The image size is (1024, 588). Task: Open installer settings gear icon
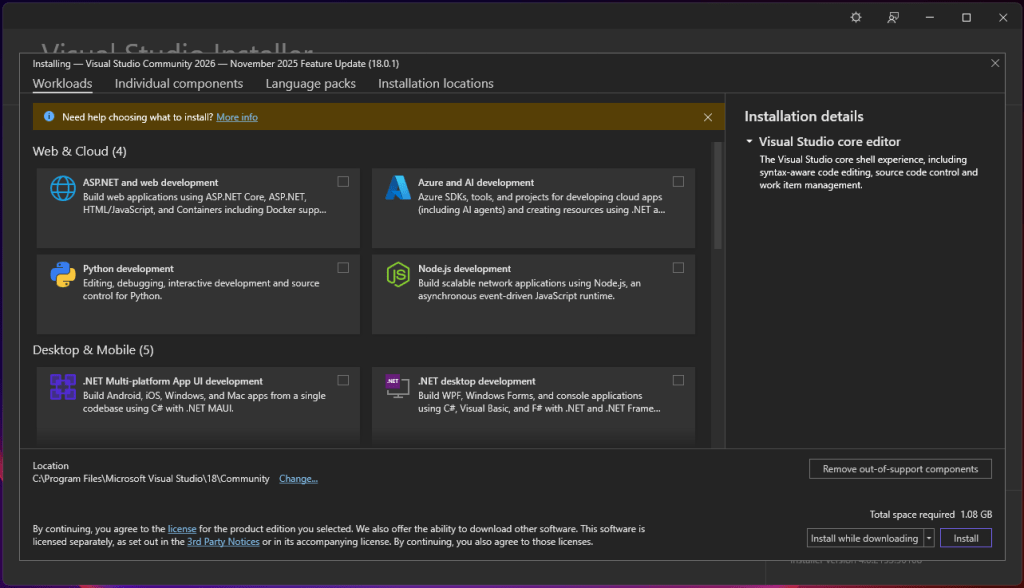click(x=855, y=17)
